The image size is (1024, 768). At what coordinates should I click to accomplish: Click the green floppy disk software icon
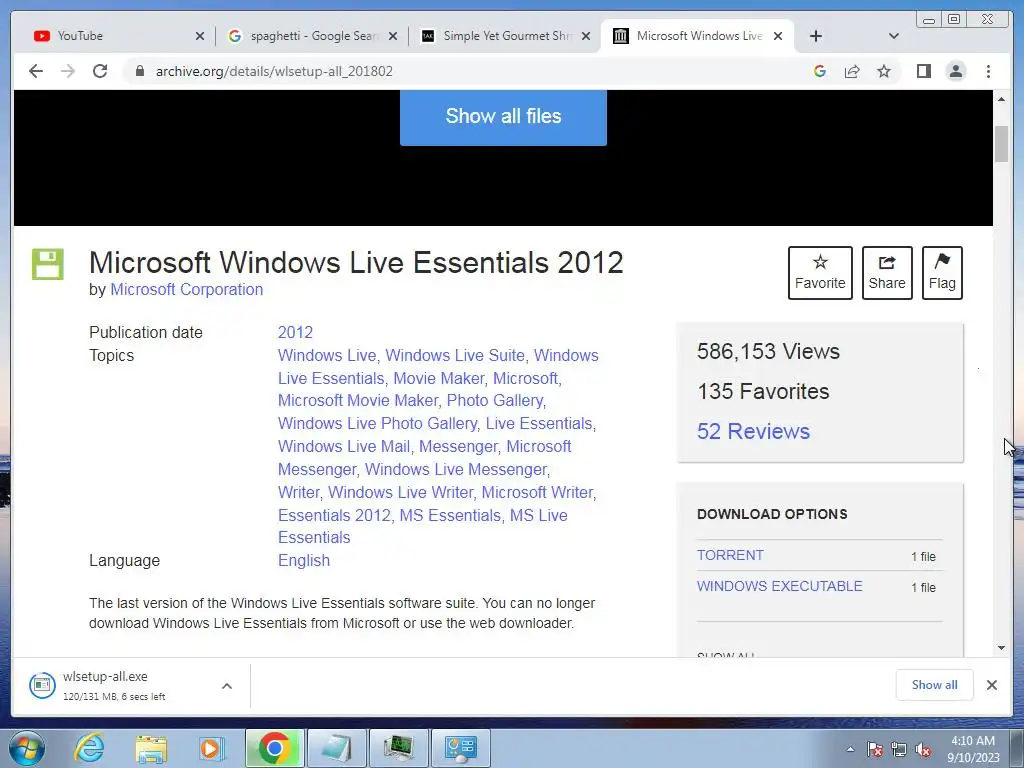pos(48,264)
